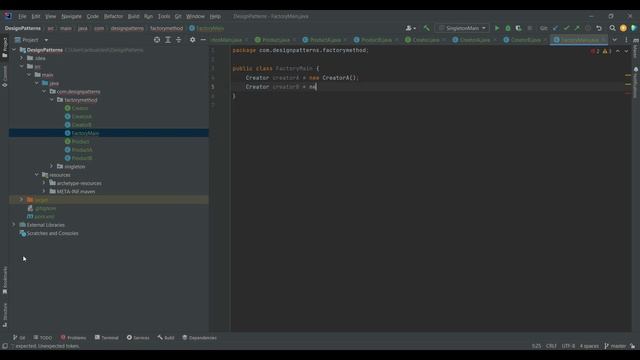The image size is (640, 360).
Task: Switch to the Creator.java editor tab
Action: tap(425, 40)
